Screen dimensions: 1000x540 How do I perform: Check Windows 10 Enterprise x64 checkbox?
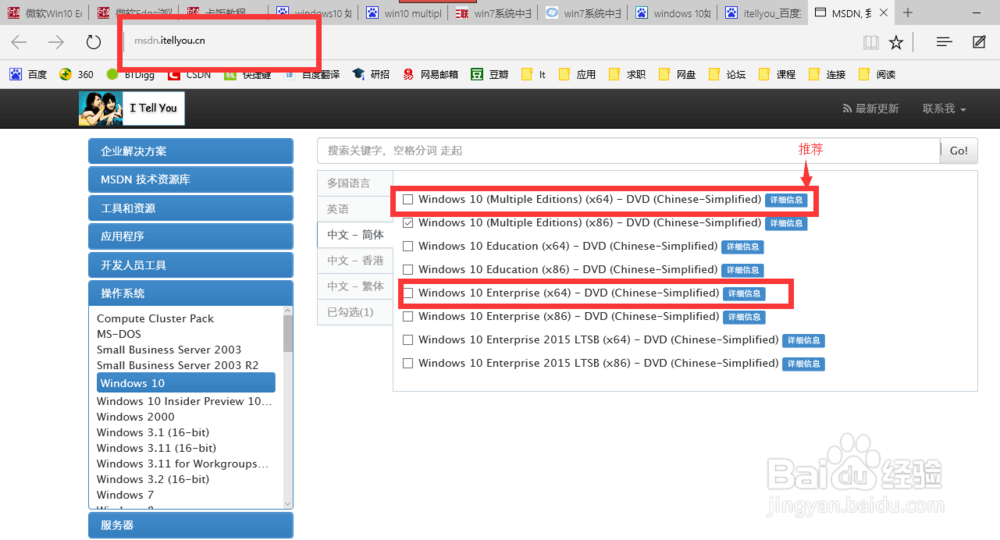[408, 293]
